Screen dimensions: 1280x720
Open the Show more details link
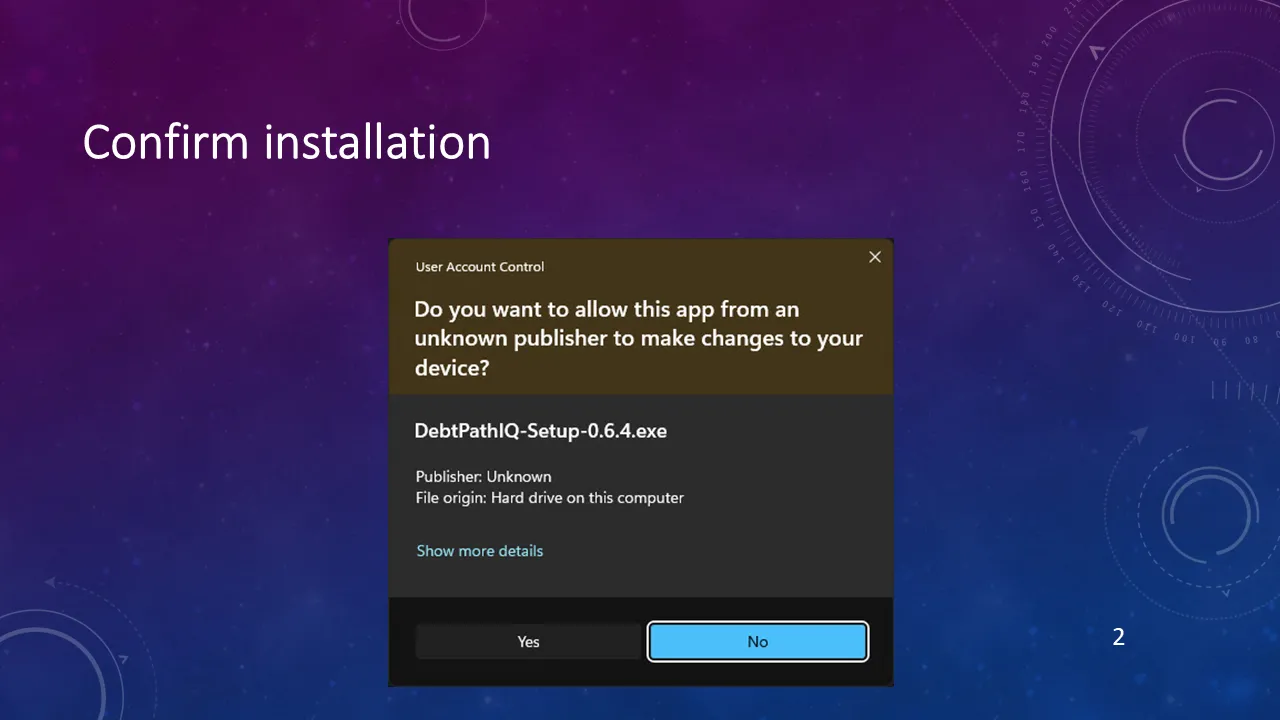(479, 551)
